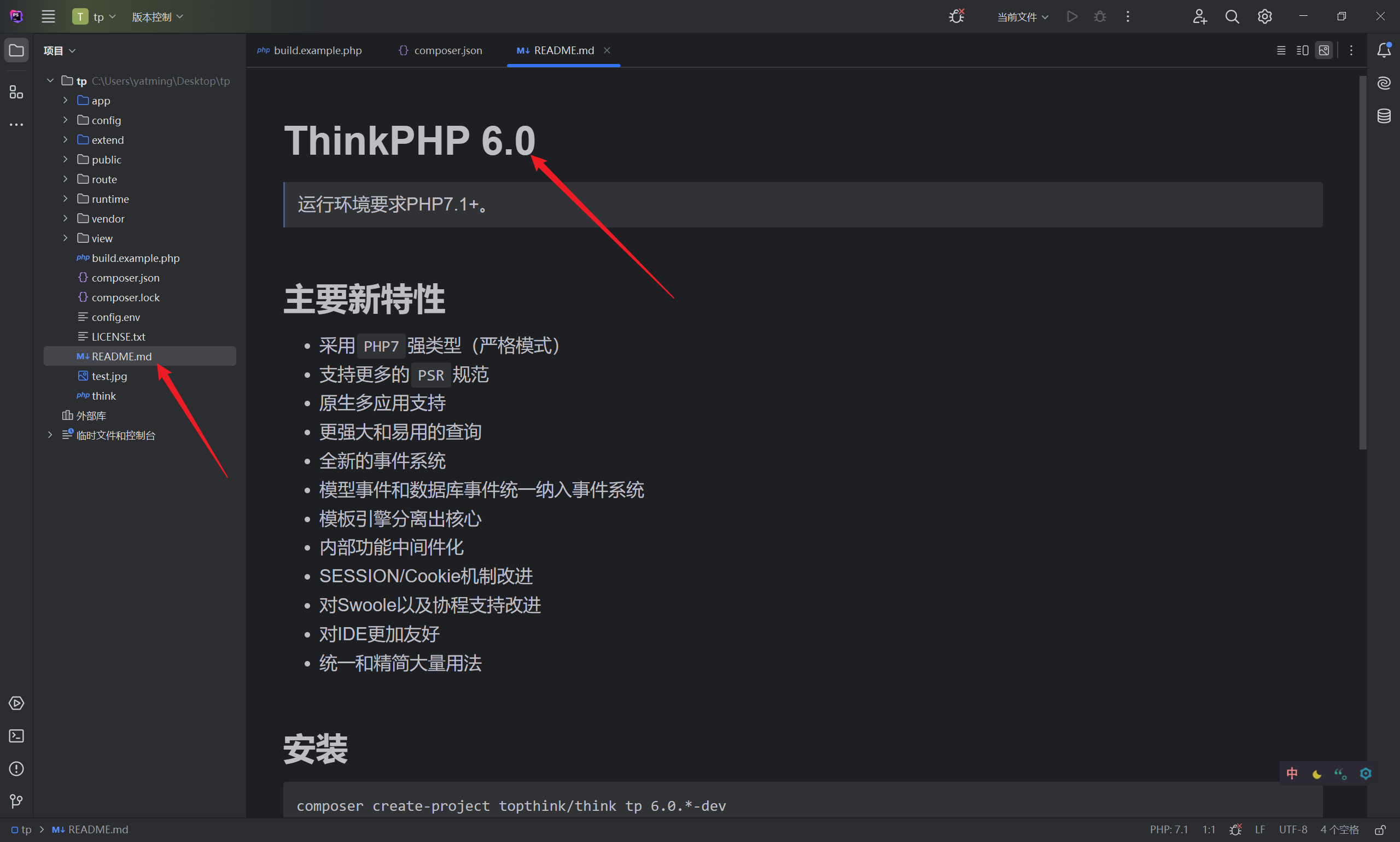Open the Structure tool window icon
The height and width of the screenshot is (842, 1400).
click(x=16, y=92)
